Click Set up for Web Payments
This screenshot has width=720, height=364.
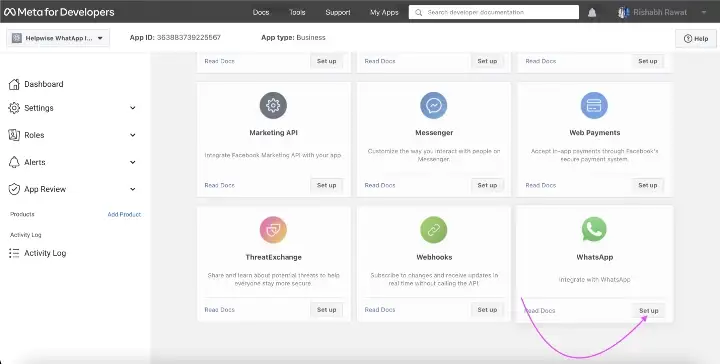(647, 185)
